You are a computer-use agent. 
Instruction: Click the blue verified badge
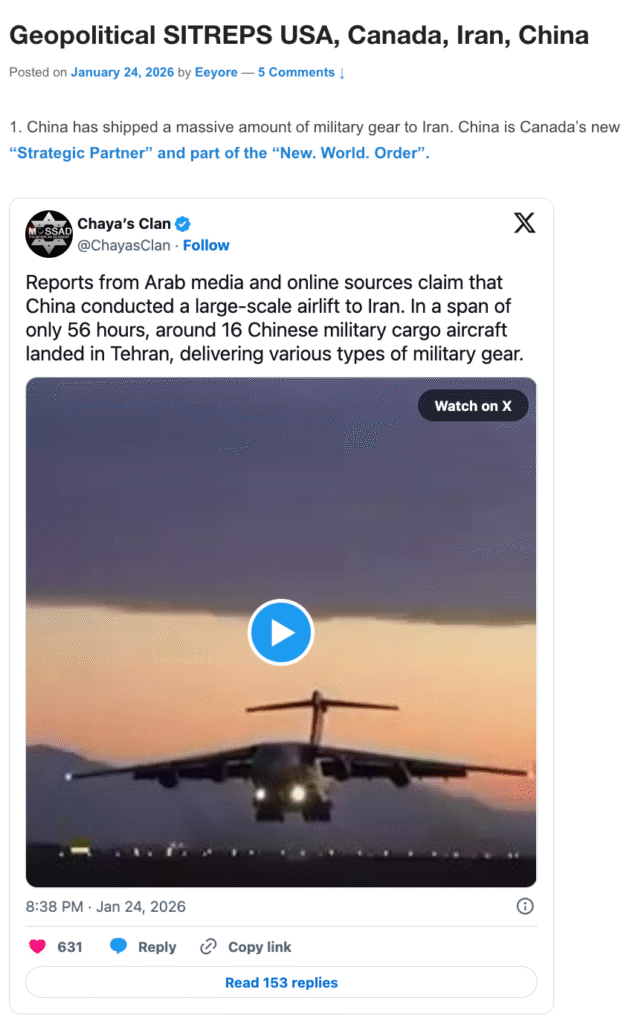[183, 224]
